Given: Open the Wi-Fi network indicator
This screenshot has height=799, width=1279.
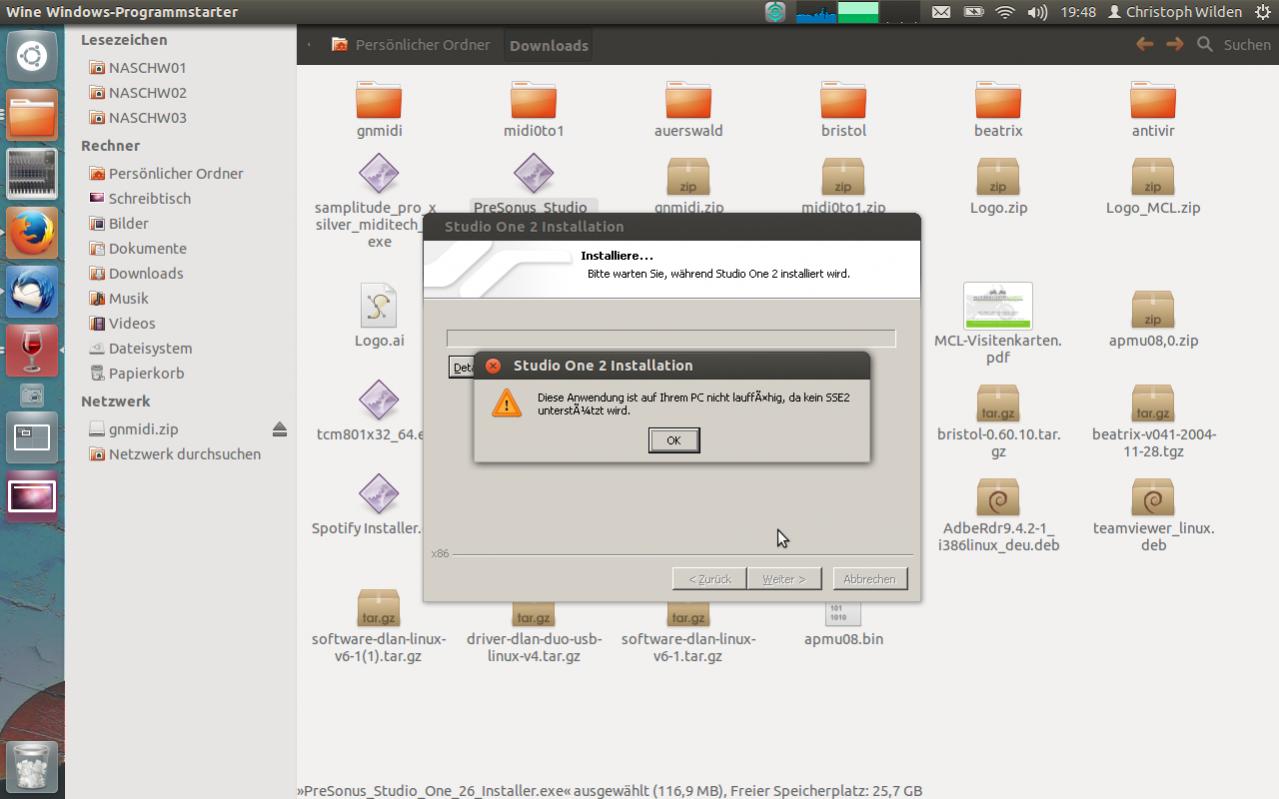Looking at the screenshot, I should pos(1005,12).
